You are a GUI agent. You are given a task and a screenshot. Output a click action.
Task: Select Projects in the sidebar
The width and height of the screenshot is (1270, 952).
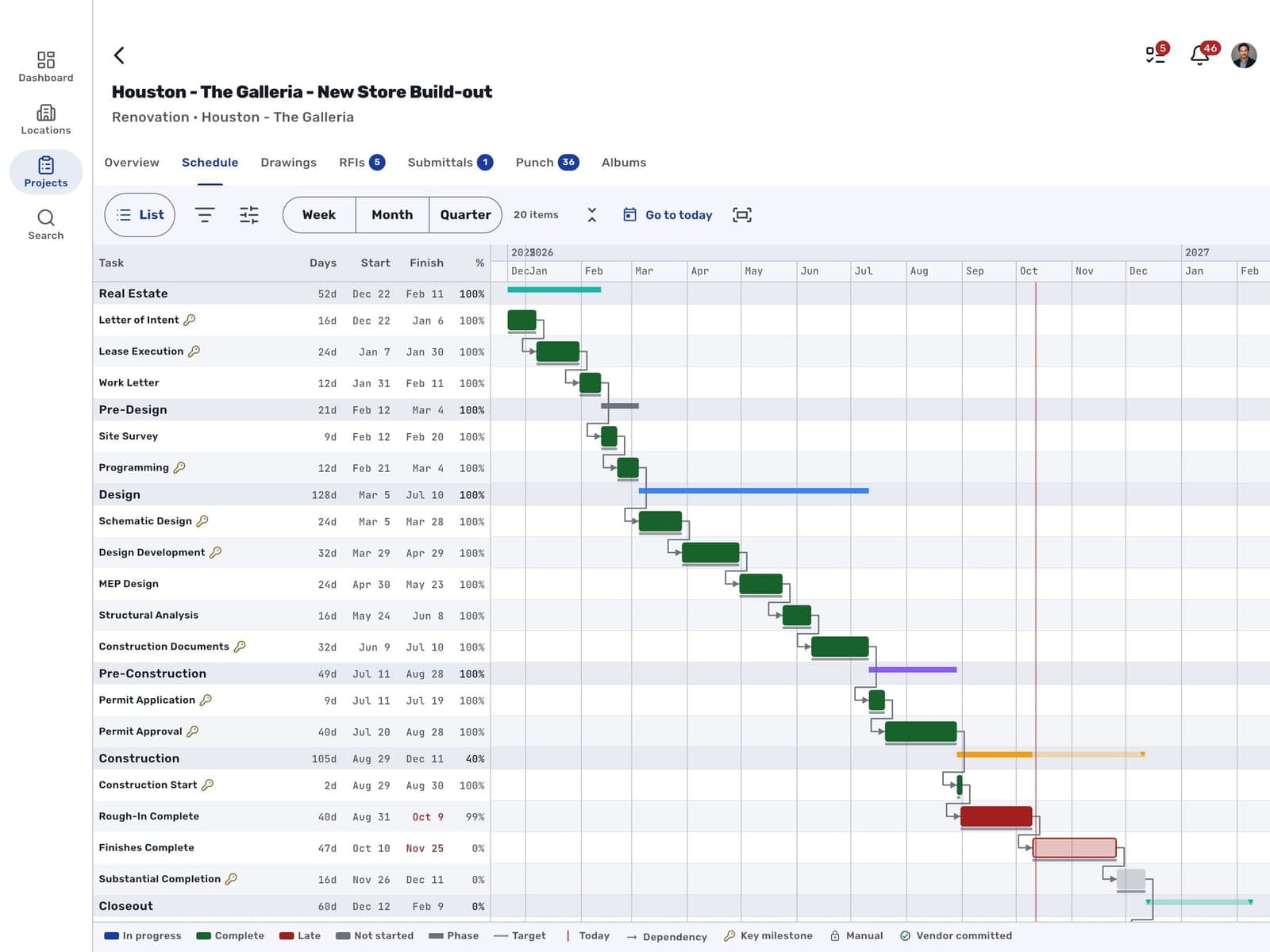coord(46,172)
